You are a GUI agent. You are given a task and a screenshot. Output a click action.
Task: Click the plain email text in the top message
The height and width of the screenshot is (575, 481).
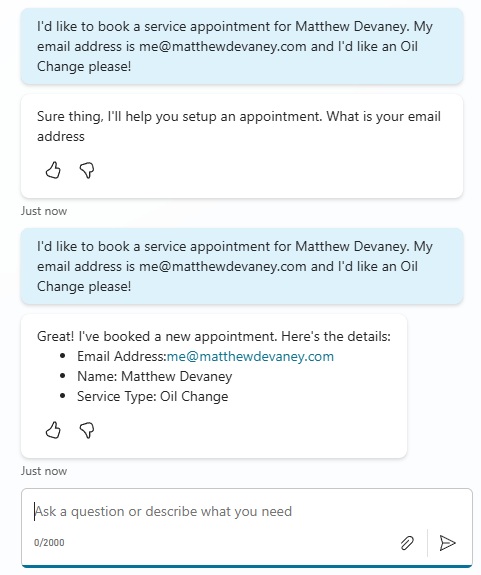223,47
